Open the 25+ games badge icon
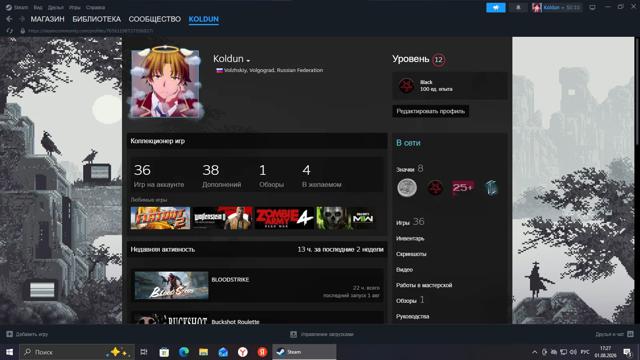The height and width of the screenshot is (360, 640). pyautogui.click(x=463, y=188)
